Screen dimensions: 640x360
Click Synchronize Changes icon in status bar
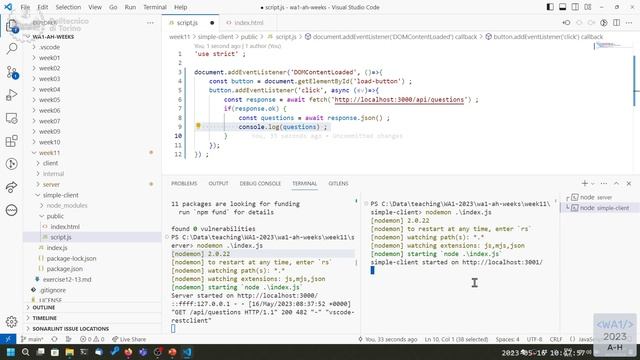tap(54, 339)
